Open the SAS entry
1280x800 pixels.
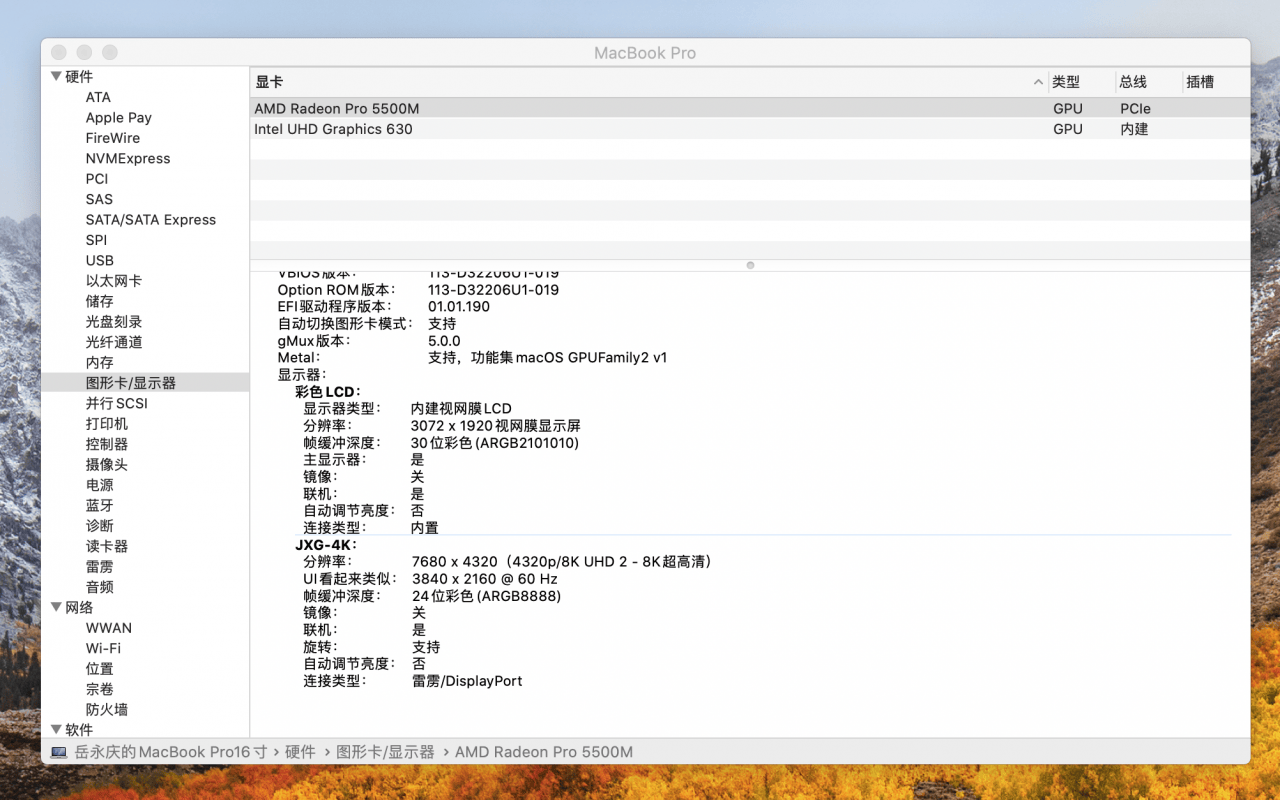pyautogui.click(x=99, y=199)
